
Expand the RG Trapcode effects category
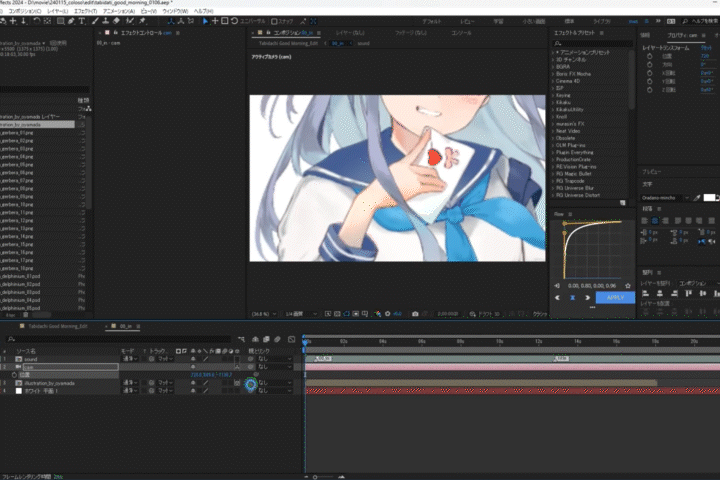[553, 181]
